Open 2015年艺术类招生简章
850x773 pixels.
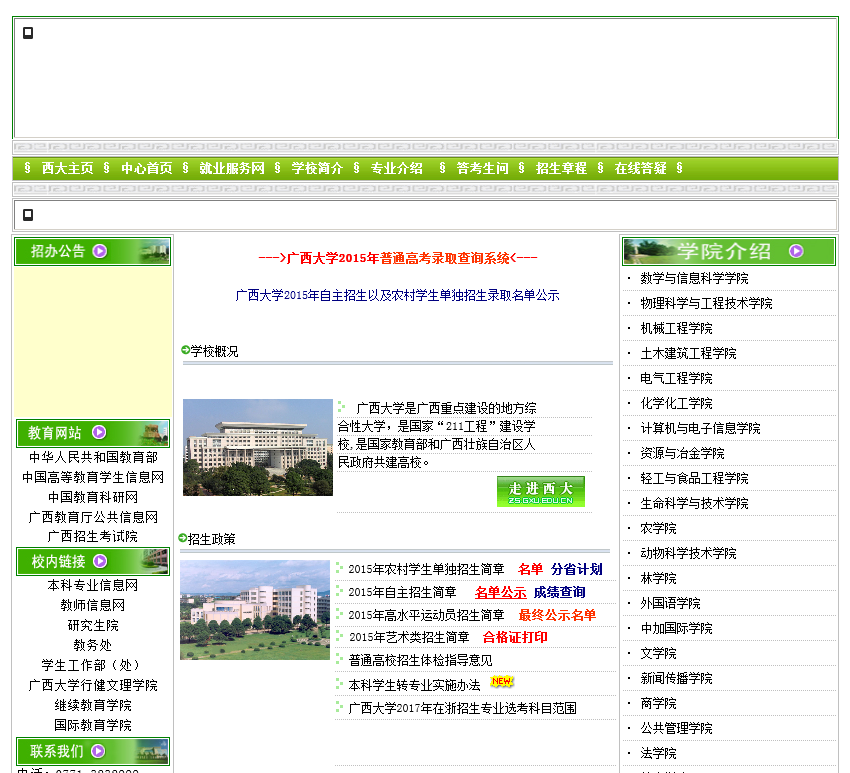[x=409, y=637]
